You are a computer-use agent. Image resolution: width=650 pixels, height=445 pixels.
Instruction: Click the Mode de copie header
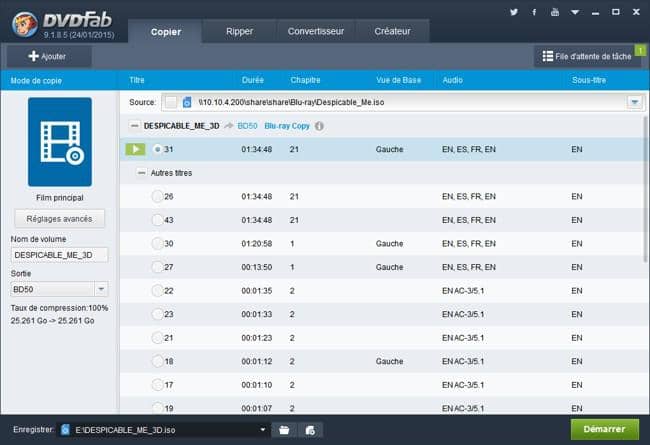point(36,80)
